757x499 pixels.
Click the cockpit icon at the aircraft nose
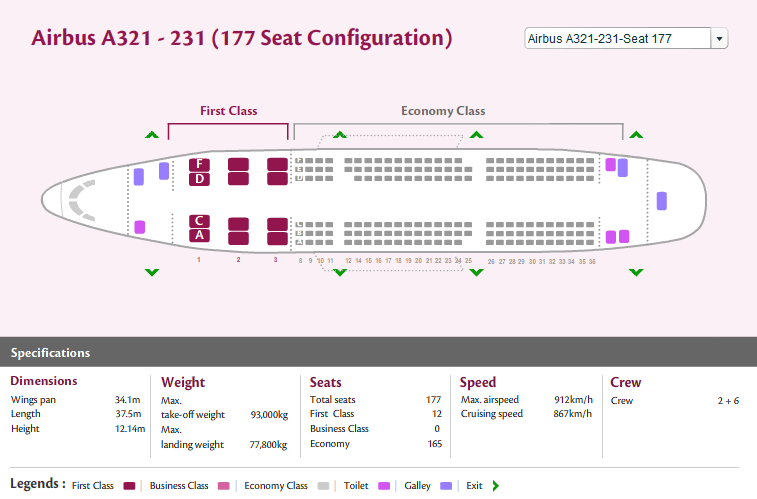tap(80, 200)
